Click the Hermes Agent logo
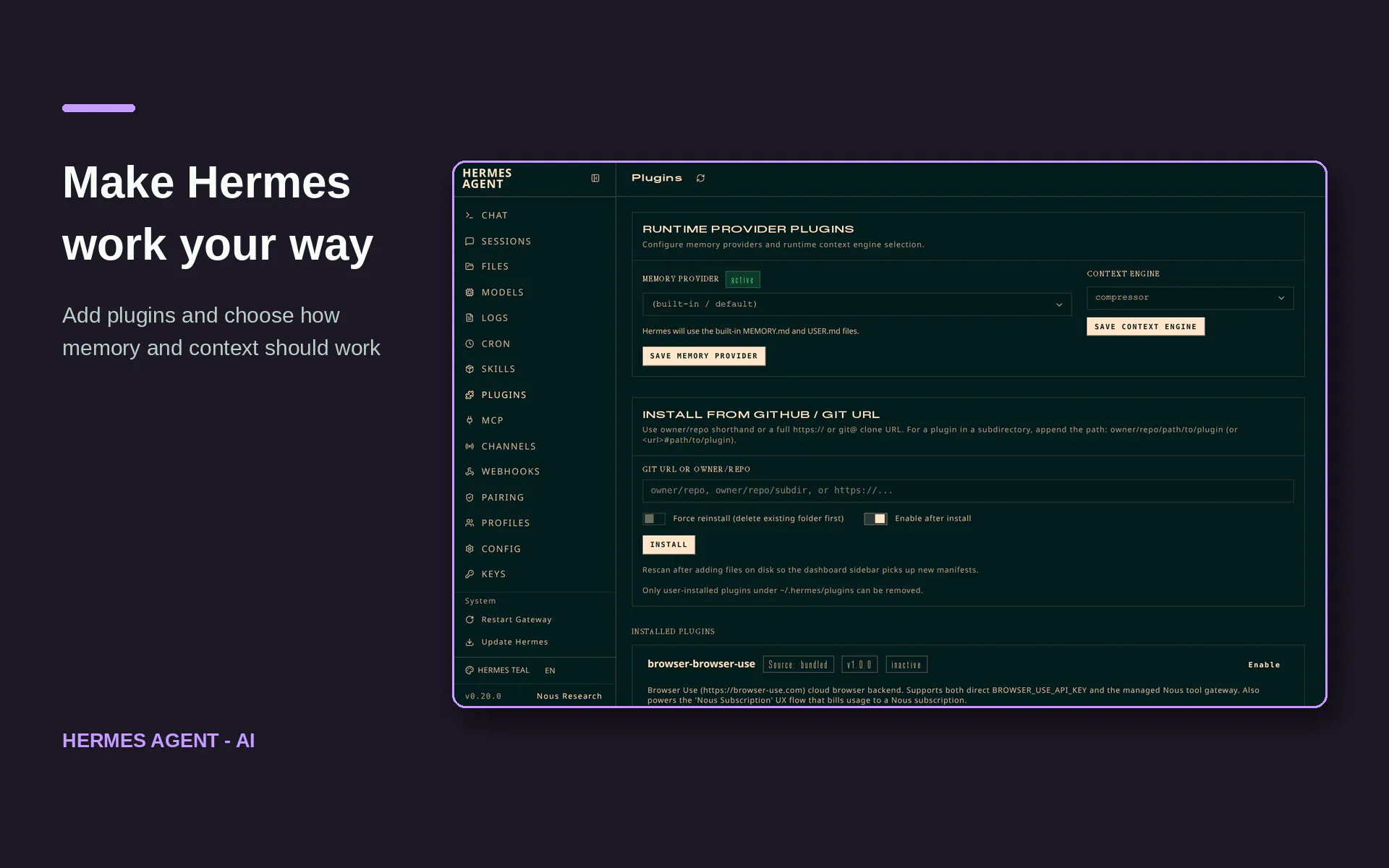Image resolution: width=1389 pixels, height=868 pixels. click(487, 179)
